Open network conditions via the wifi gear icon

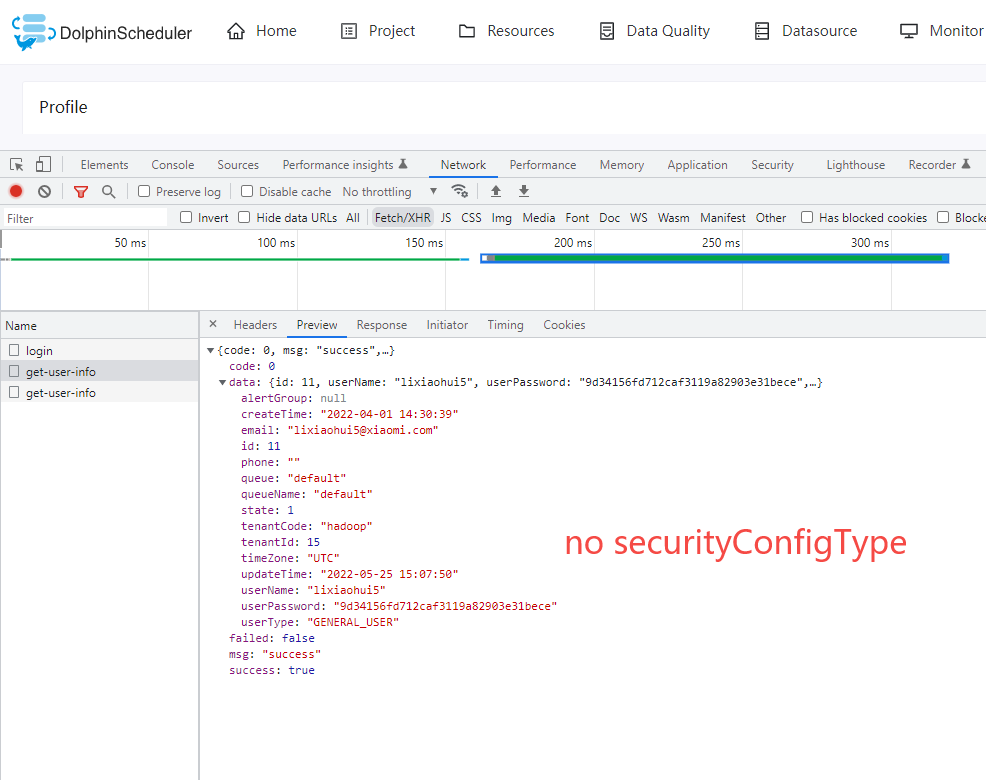pos(460,191)
